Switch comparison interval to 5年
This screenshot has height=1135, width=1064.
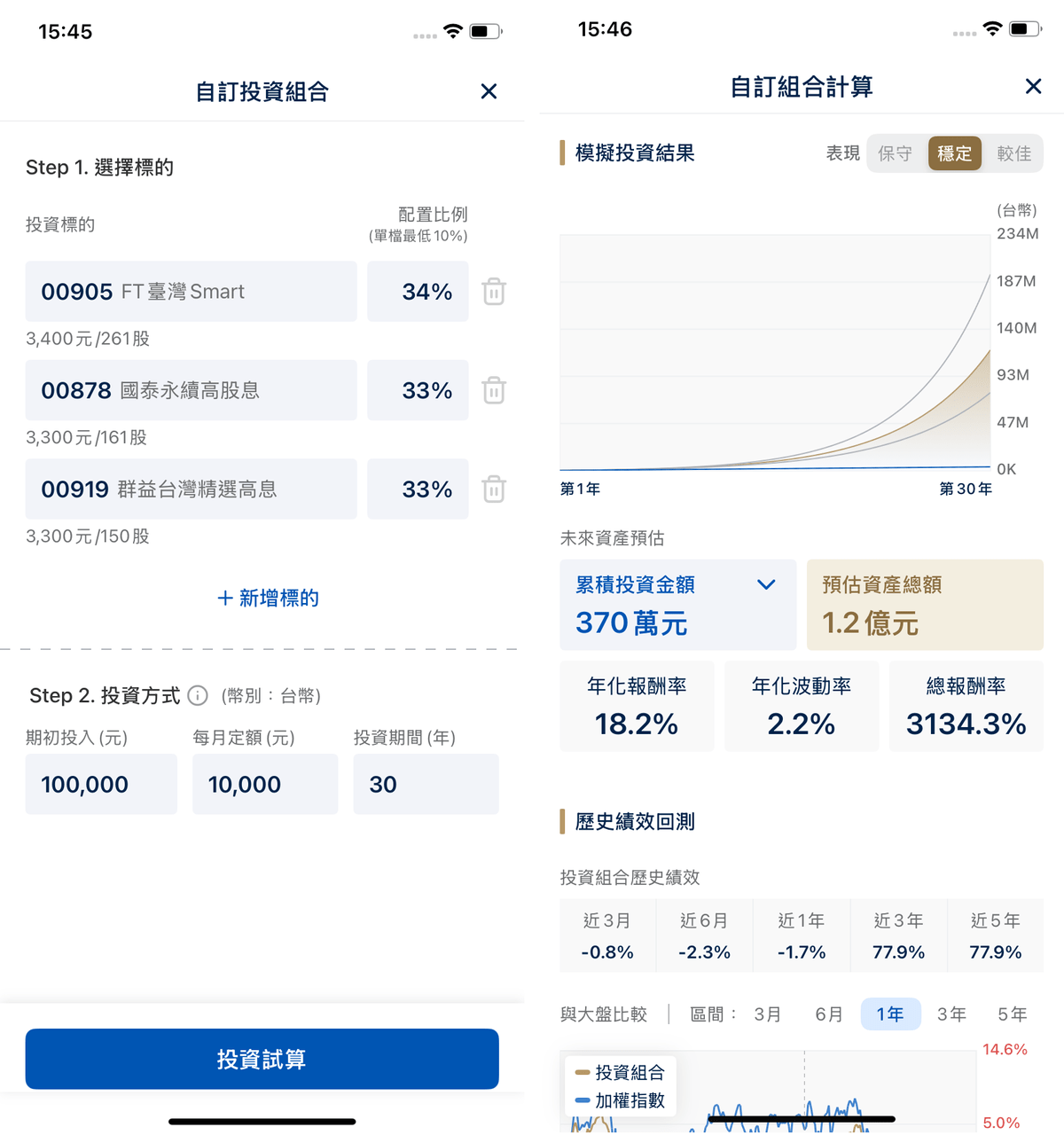1012,1014
